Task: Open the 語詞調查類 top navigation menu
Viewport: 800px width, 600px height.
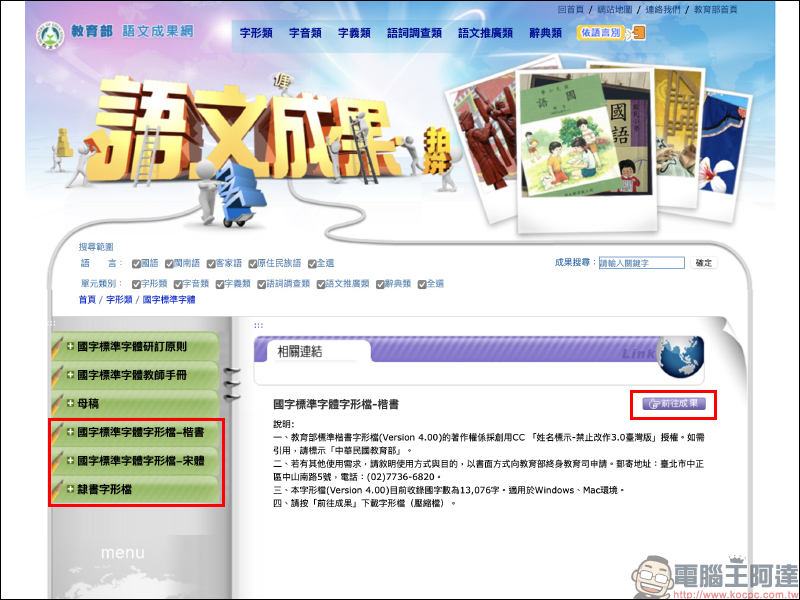Action: (x=414, y=33)
